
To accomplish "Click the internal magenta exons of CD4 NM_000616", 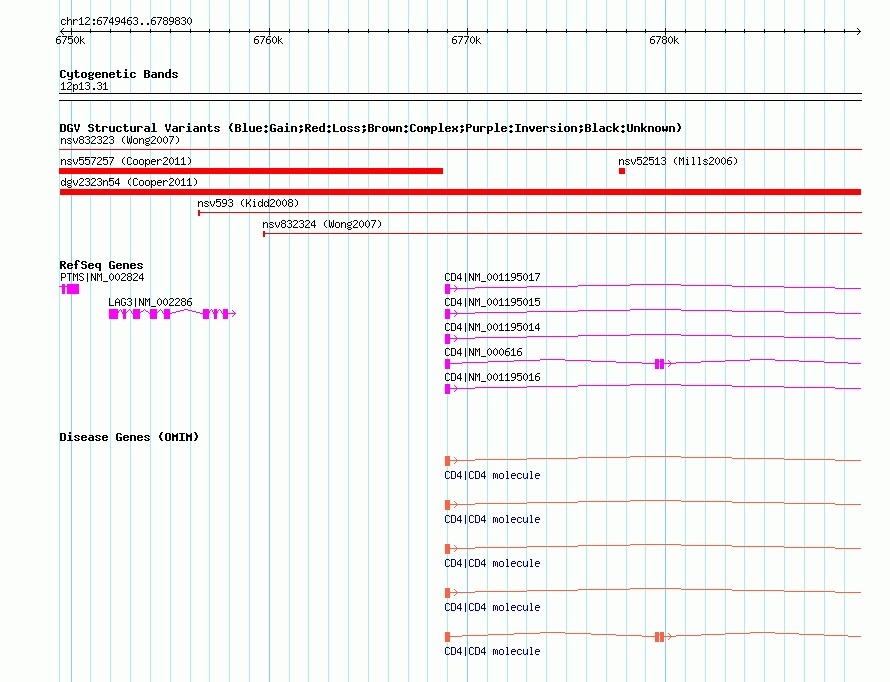I will 659,364.
